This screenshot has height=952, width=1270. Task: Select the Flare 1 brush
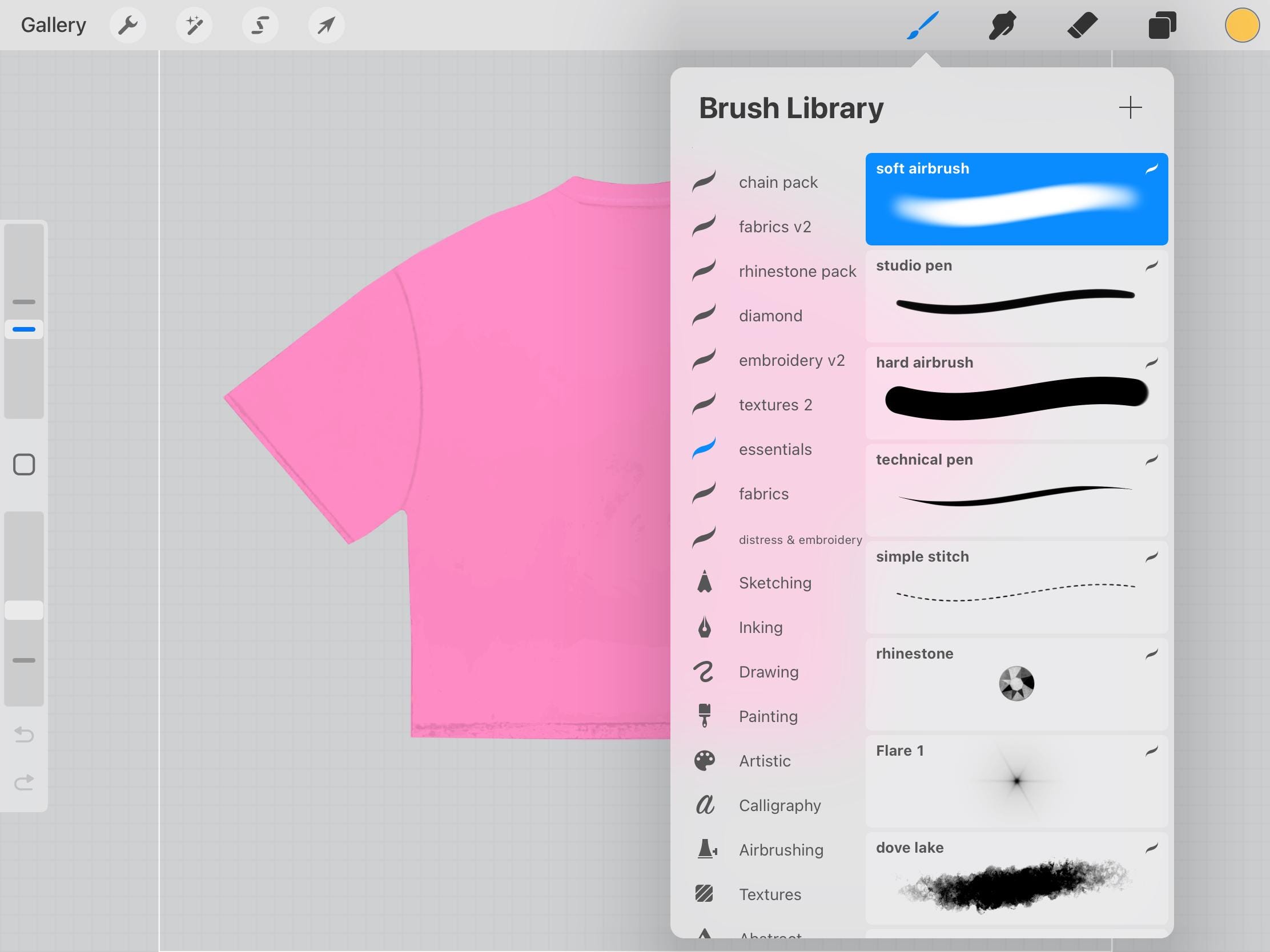point(1016,781)
